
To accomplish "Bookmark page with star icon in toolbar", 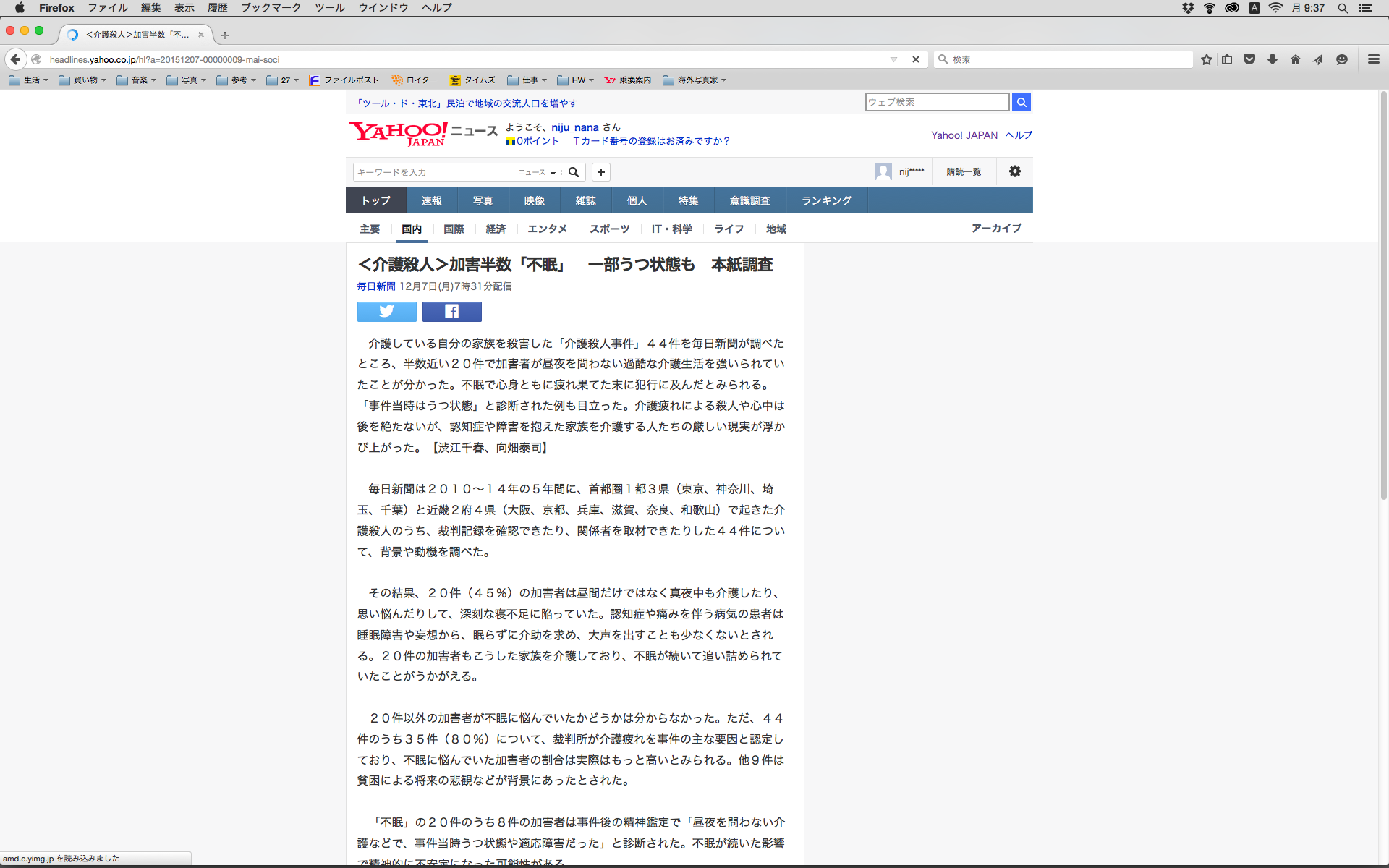I will (1206, 59).
